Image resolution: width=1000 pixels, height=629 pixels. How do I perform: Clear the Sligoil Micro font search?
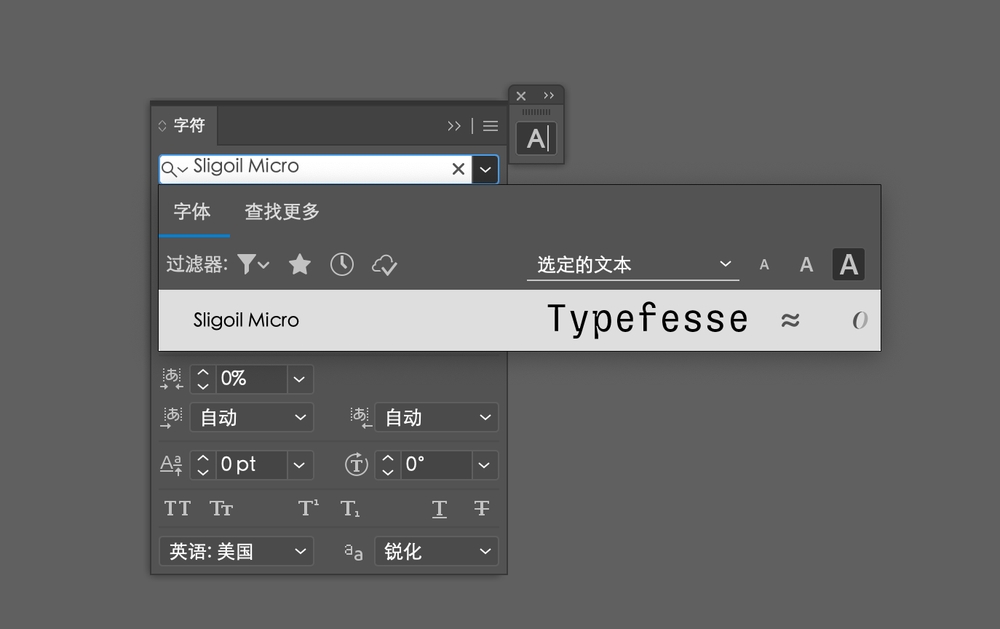pyautogui.click(x=458, y=169)
